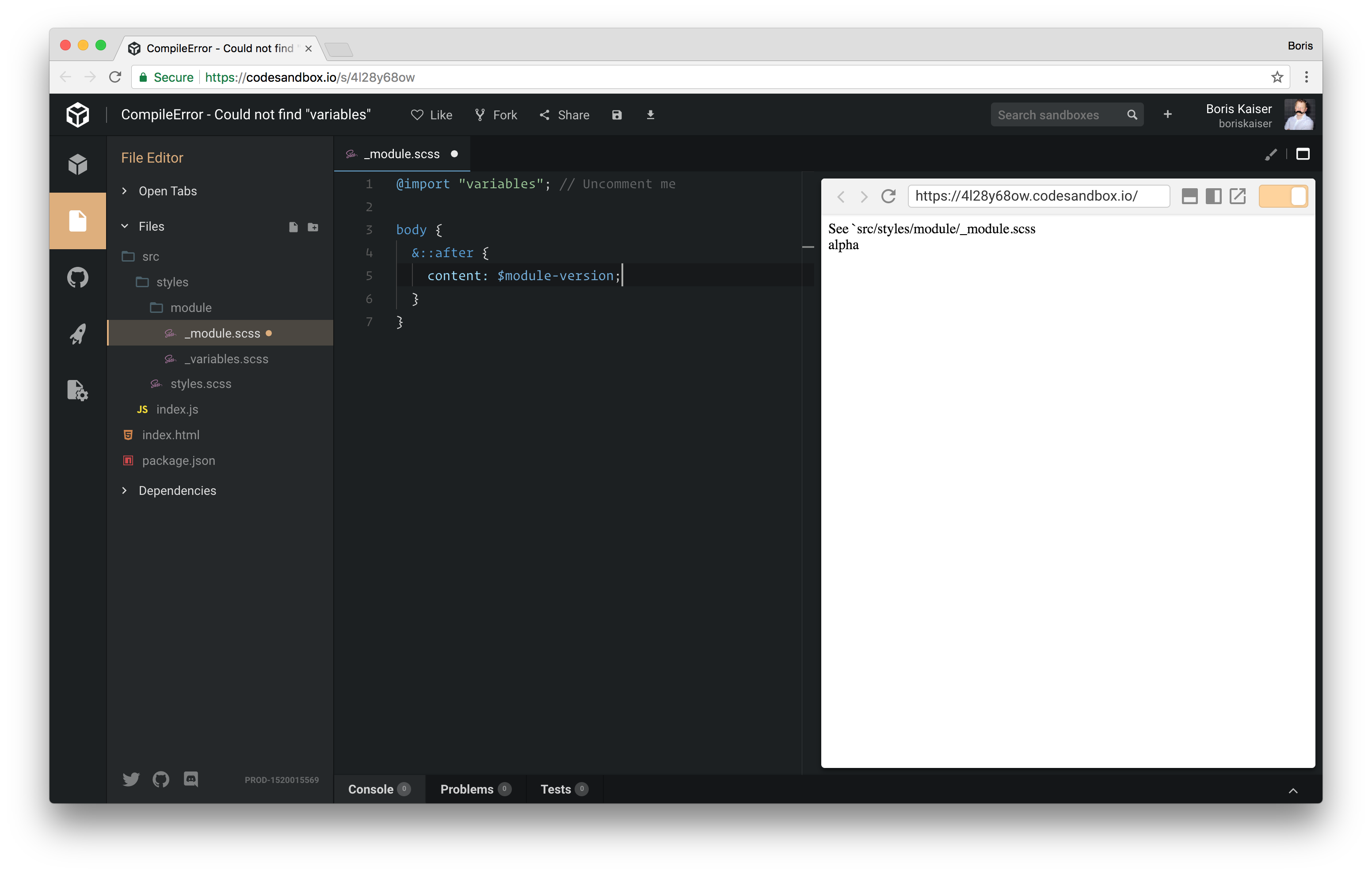Click the new file icon in Files
Viewport: 1372px width, 874px height.
(x=293, y=227)
